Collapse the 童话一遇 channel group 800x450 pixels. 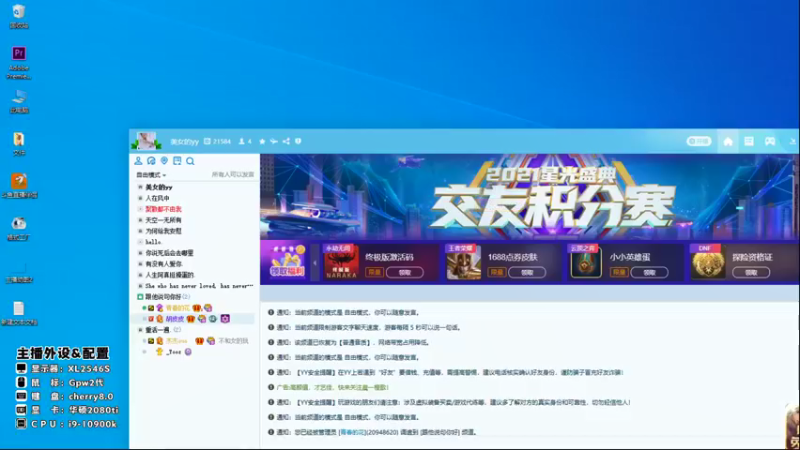click(x=140, y=330)
